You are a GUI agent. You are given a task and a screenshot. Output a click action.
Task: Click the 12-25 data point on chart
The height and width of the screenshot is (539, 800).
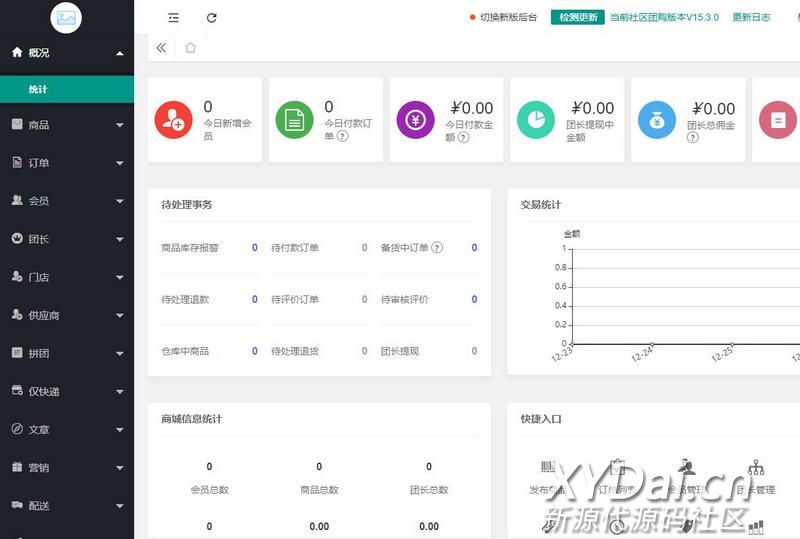click(x=732, y=344)
